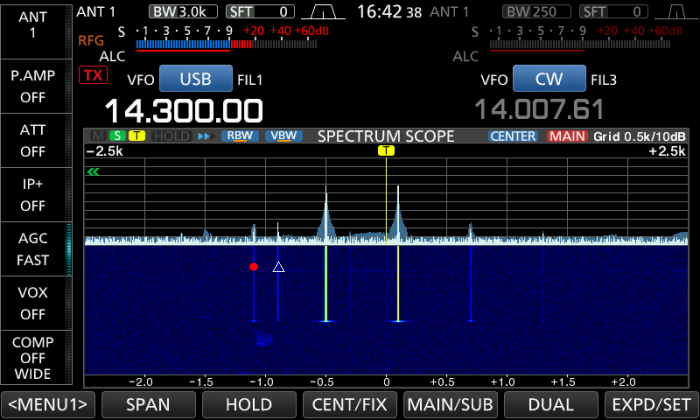
Task: Click the strong yellow signal trace on waterfall
Action: click(398, 283)
